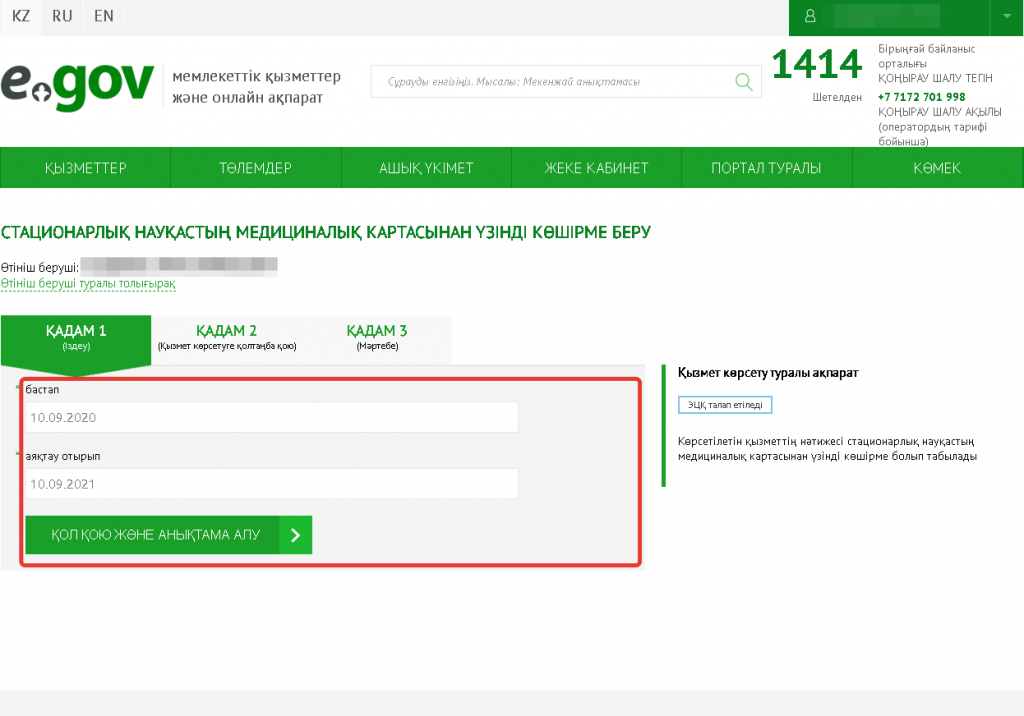
Task: Click the end date field 10.09.2021
Action: (270, 484)
